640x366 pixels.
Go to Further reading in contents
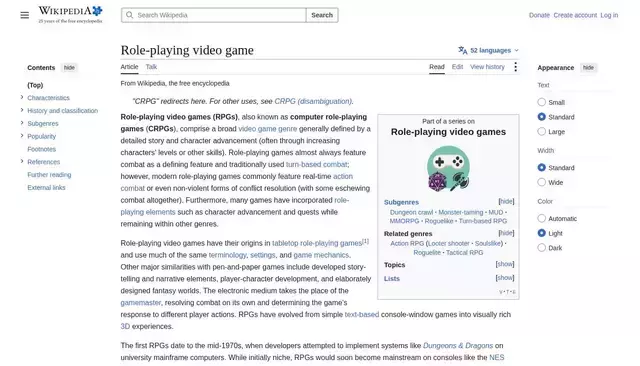pyautogui.click(x=49, y=175)
